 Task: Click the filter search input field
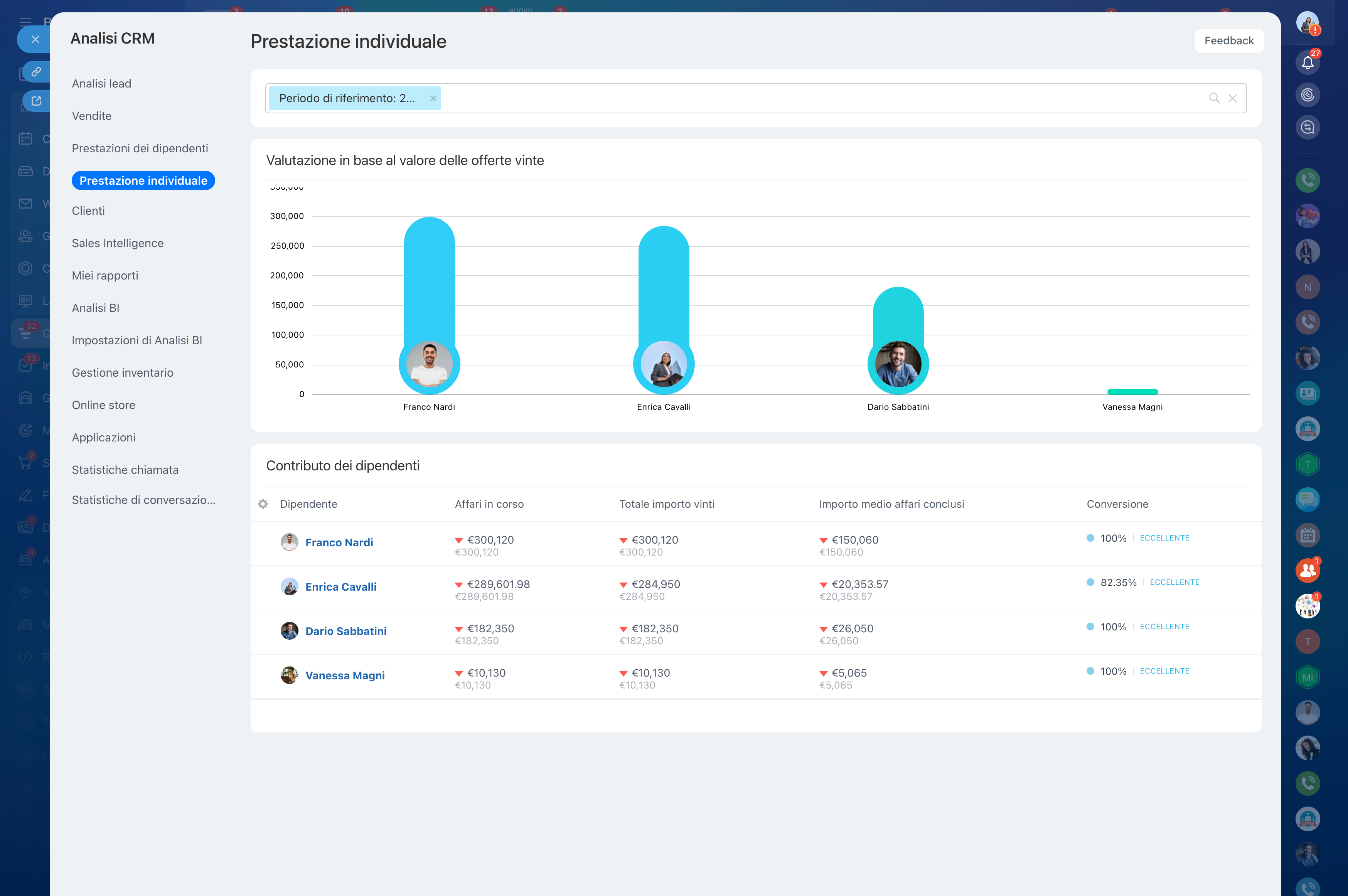(800, 98)
